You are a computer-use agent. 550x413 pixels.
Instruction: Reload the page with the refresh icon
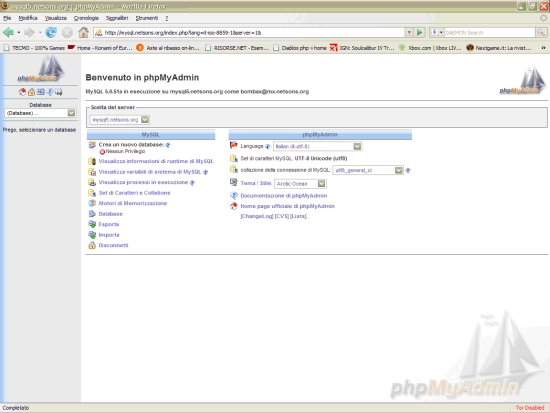point(51,33)
